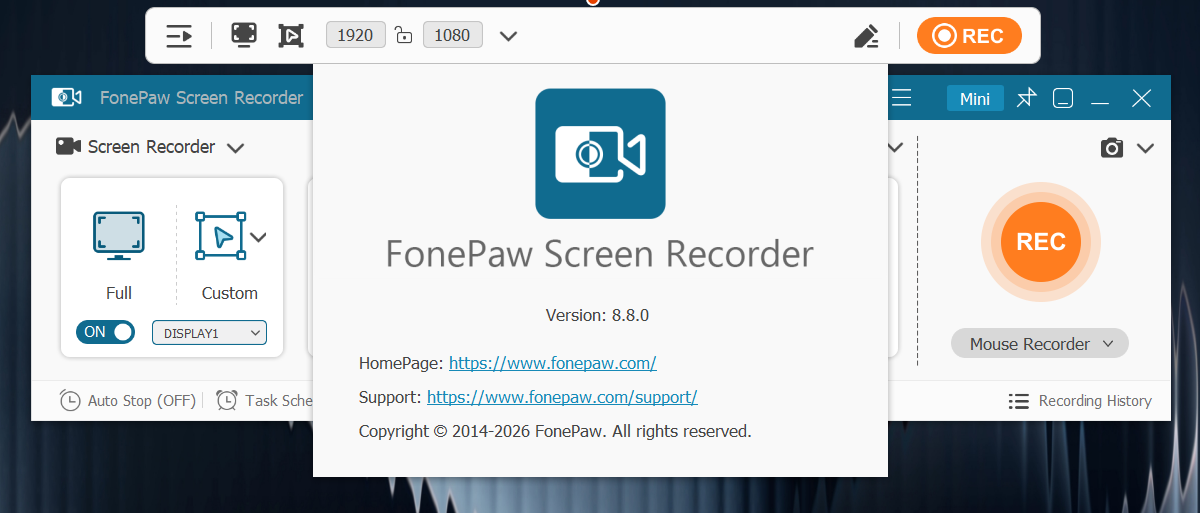Click the FonePaw Screen Recorder title in About dialog
Image resolution: width=1200 pixels, height=513 pixels.
600,254
